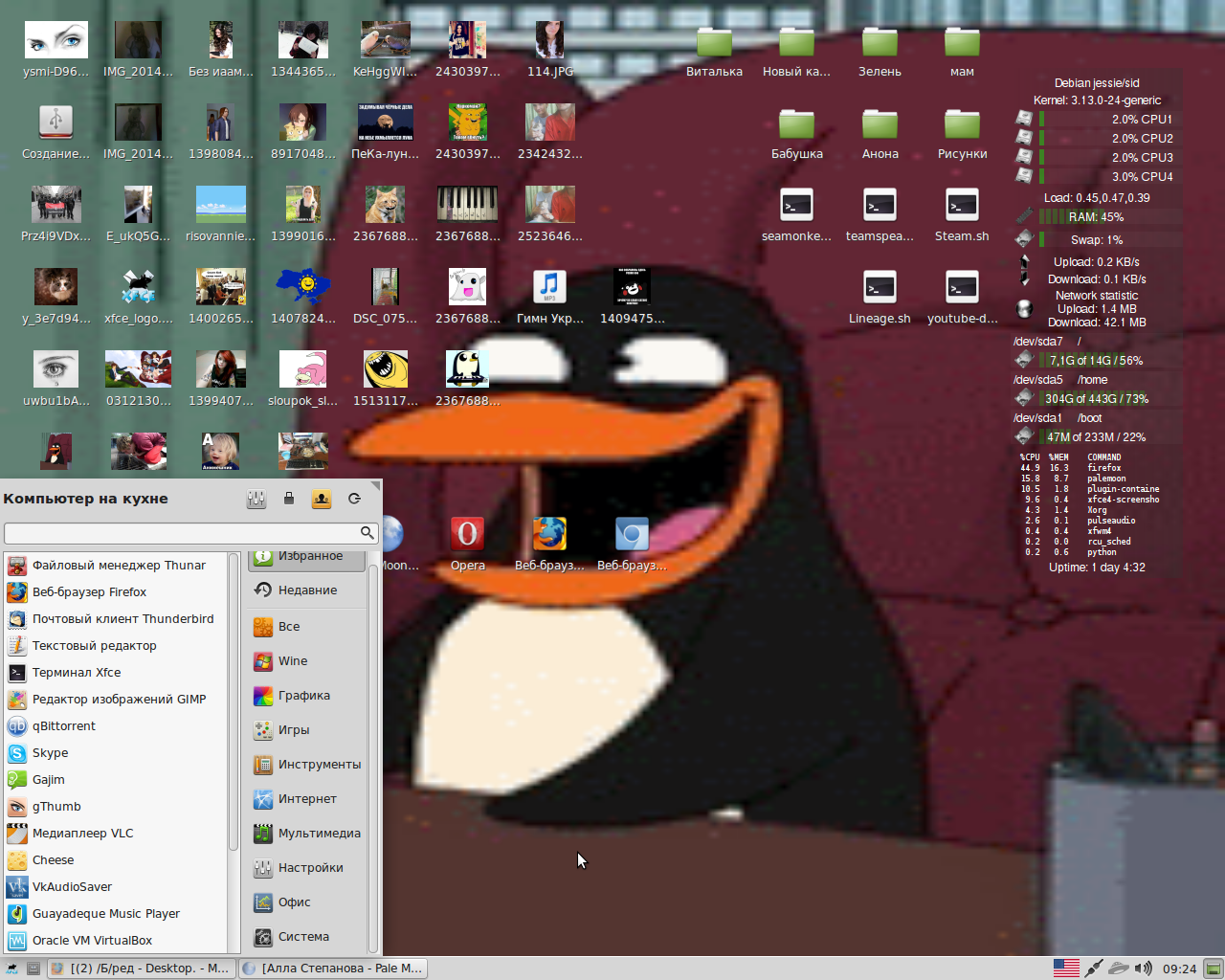Select the Инструменты category
Screen dimensions: 1225x980
click(306, 765)
